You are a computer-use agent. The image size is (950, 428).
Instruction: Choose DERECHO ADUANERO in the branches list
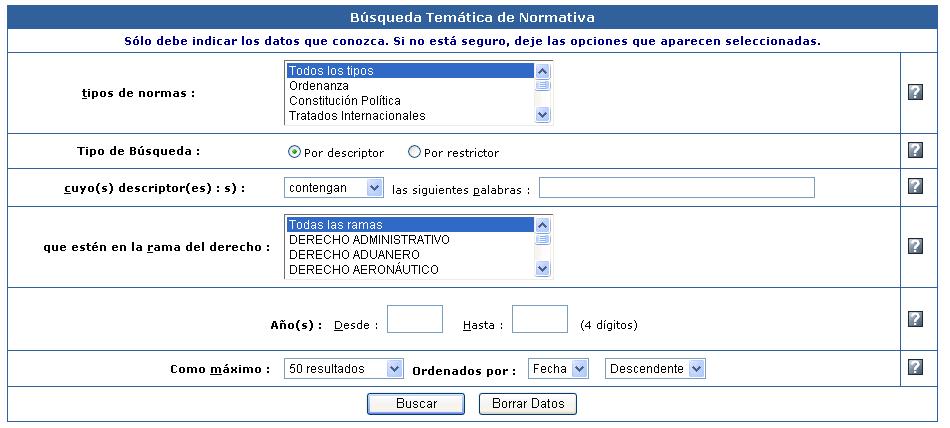410,255
